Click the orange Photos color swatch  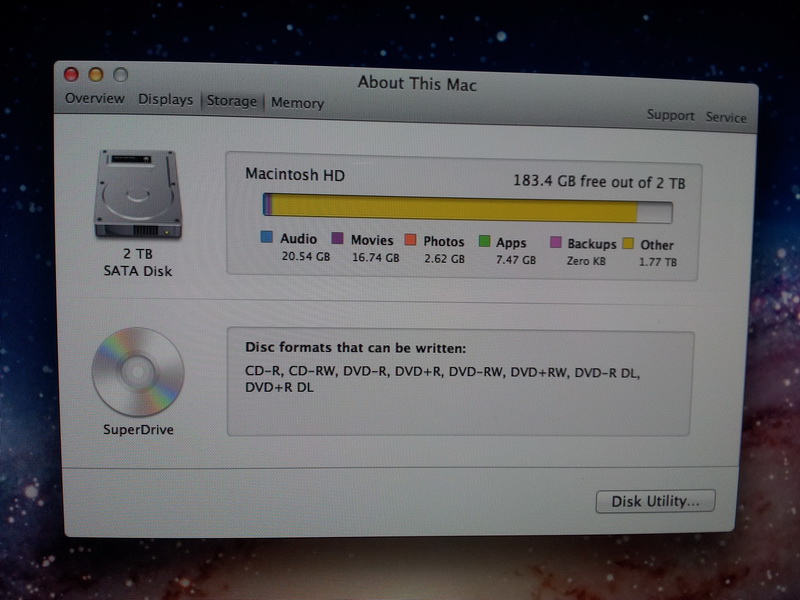(410, 239)
